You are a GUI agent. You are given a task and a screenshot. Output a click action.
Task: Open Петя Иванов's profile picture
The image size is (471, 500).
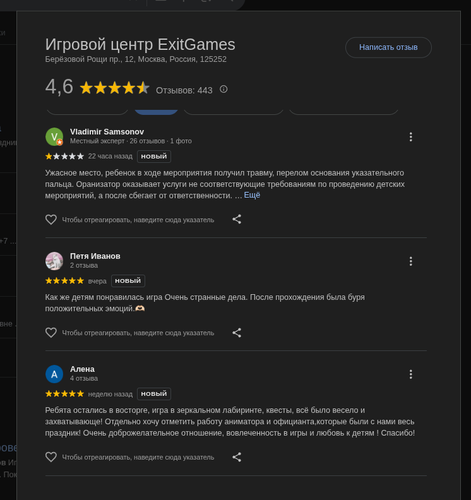pos(54,261)
